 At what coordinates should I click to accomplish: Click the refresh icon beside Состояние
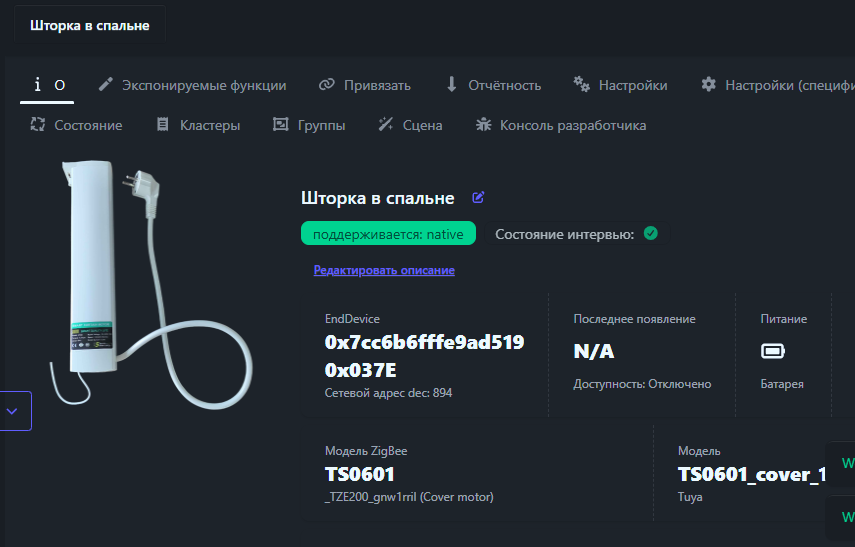[38, 124]
